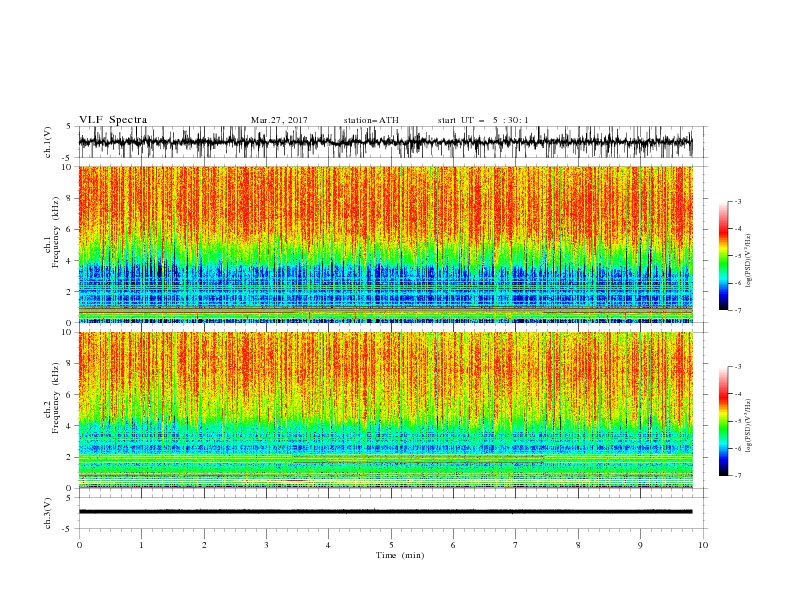Click the "4" tick on Time axis

(x=329, y=545)
